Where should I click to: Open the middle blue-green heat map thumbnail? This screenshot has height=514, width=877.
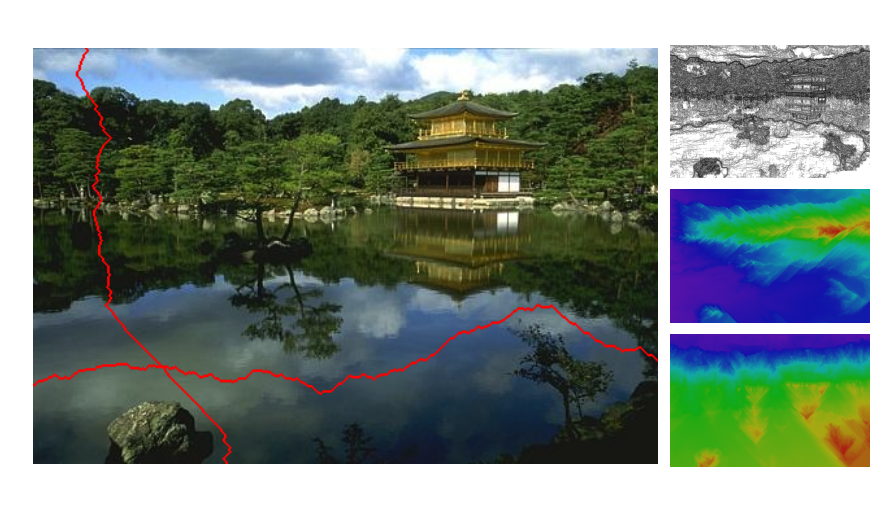[x=770, y=256]
